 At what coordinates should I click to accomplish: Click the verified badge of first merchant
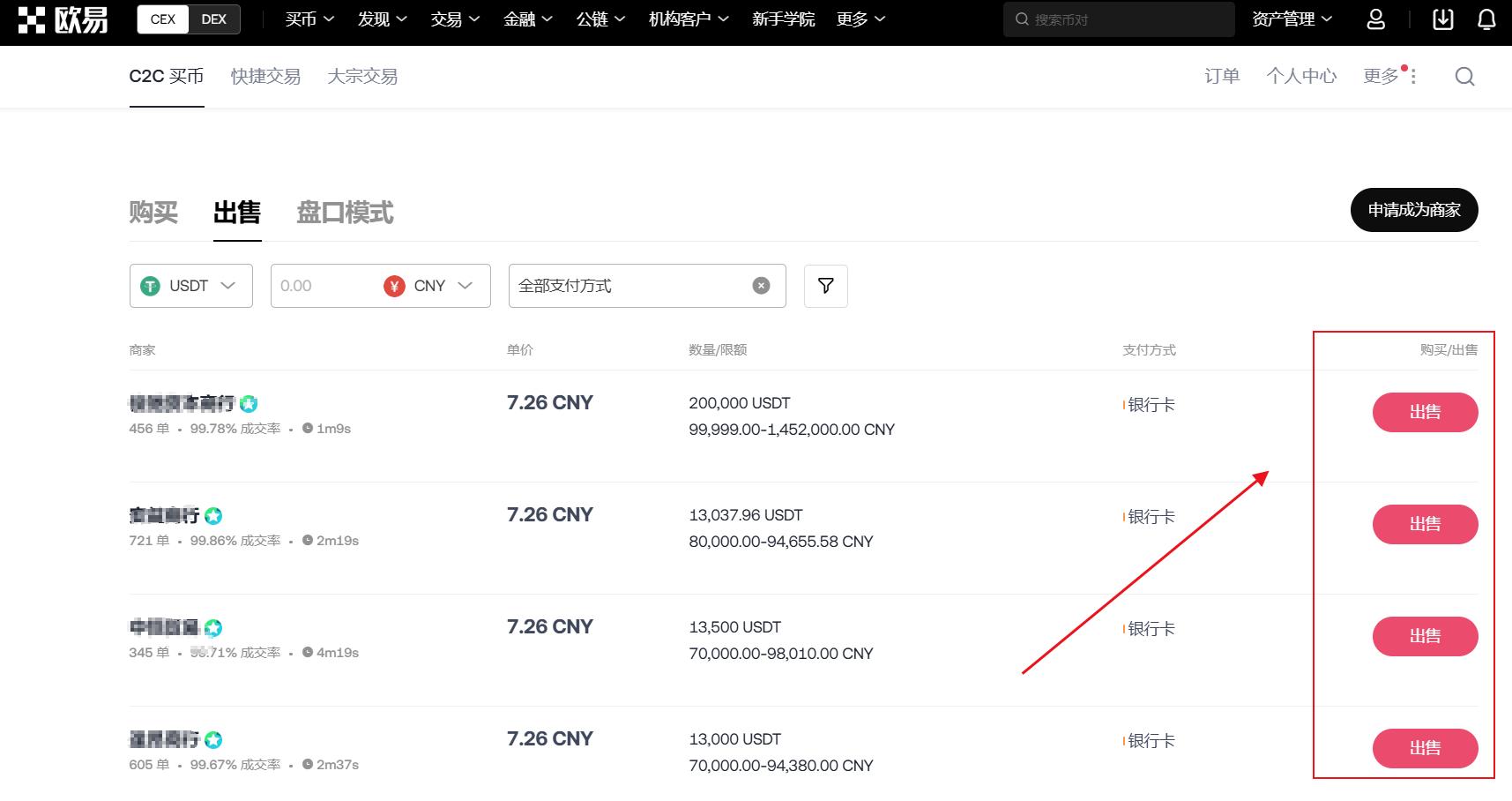point(249,404)
